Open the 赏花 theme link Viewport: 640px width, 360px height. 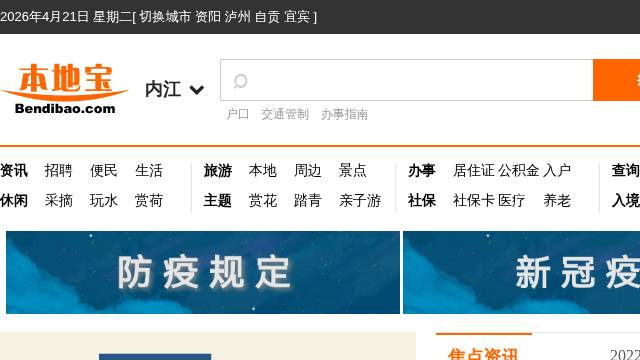point(262,200)
